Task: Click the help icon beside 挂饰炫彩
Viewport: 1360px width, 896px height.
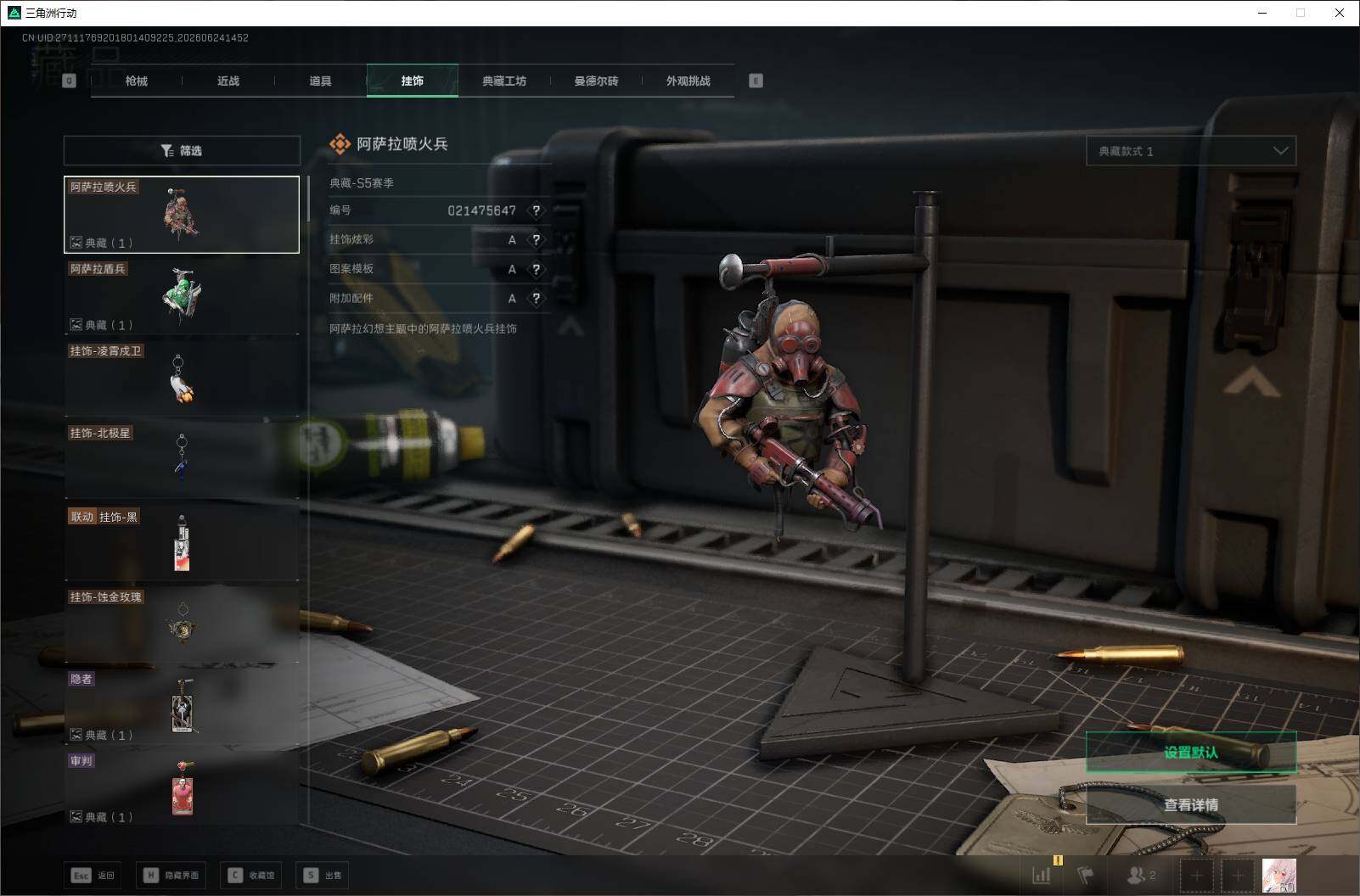Action: (536, 240)
